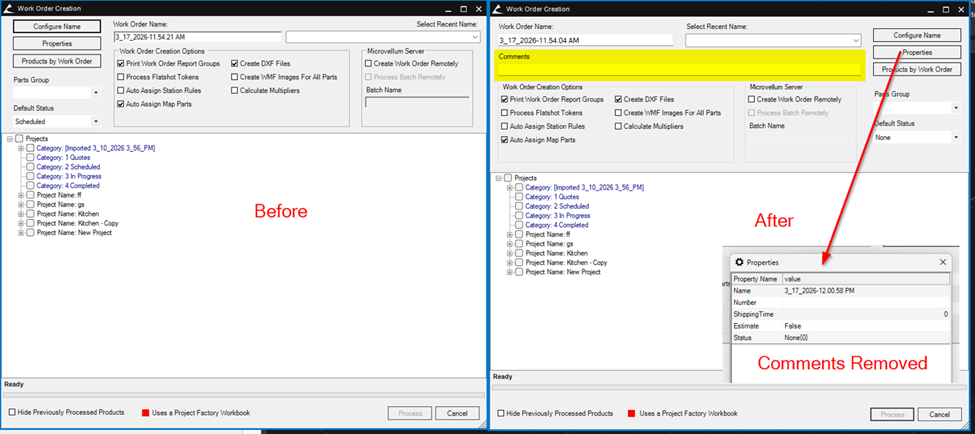975x434 pixels.
Task: Click app logo icon in After window title bar
Action: tap(497, 9)
